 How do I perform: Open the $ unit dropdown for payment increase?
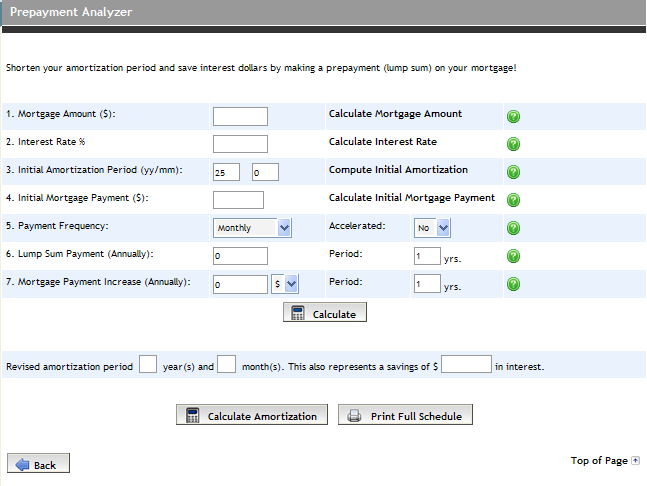click(285, 284)
